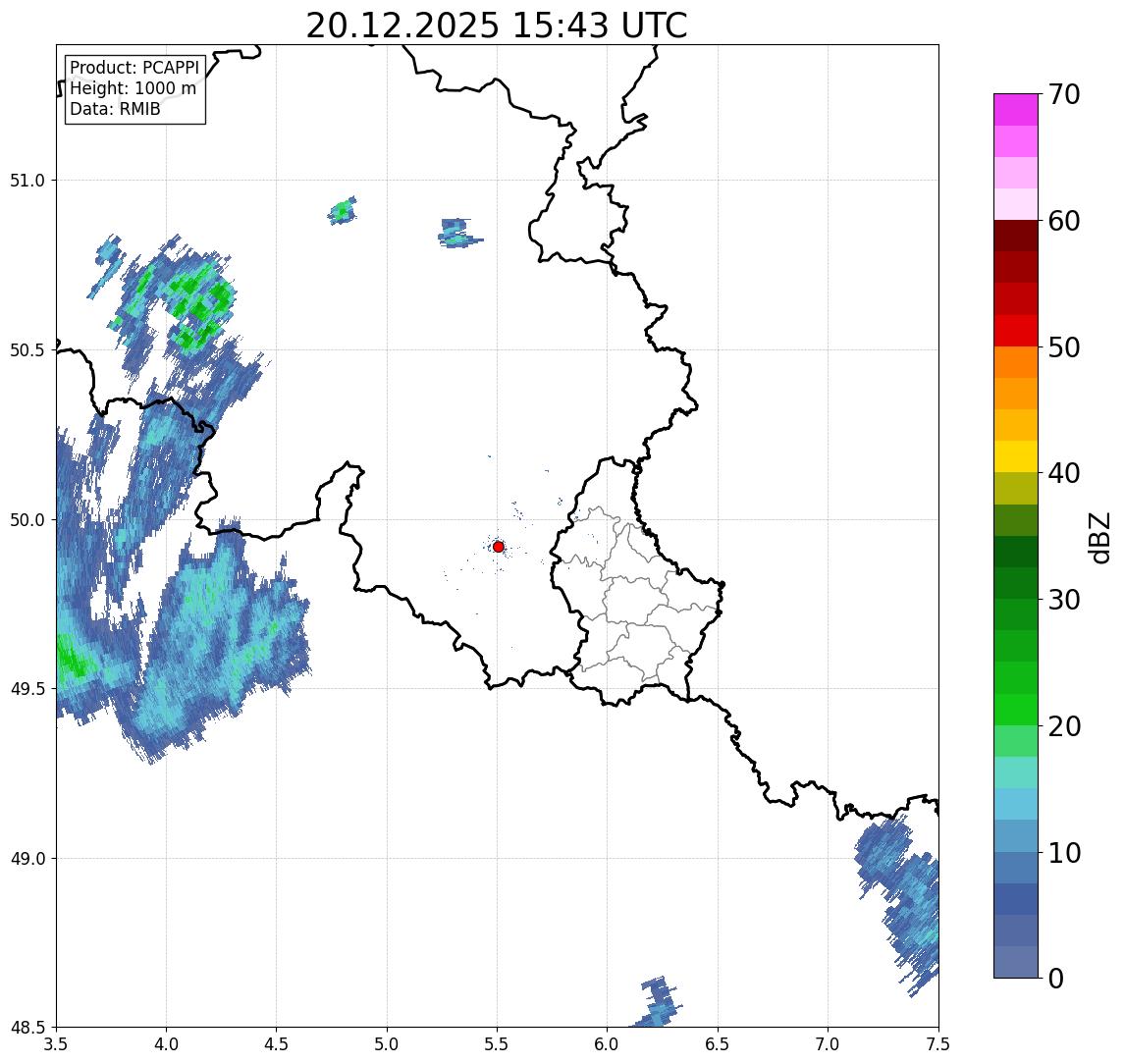Click the orange swatch just below 50
Image resolution: width=1124 pixels, height=1064 pixels.
[1016, 362]
